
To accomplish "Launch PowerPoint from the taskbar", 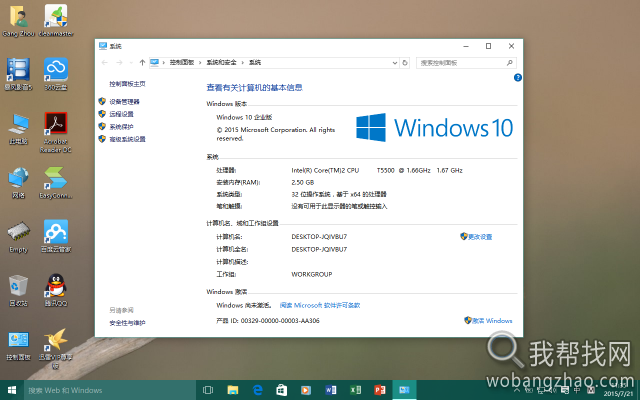I will (380, 390).
